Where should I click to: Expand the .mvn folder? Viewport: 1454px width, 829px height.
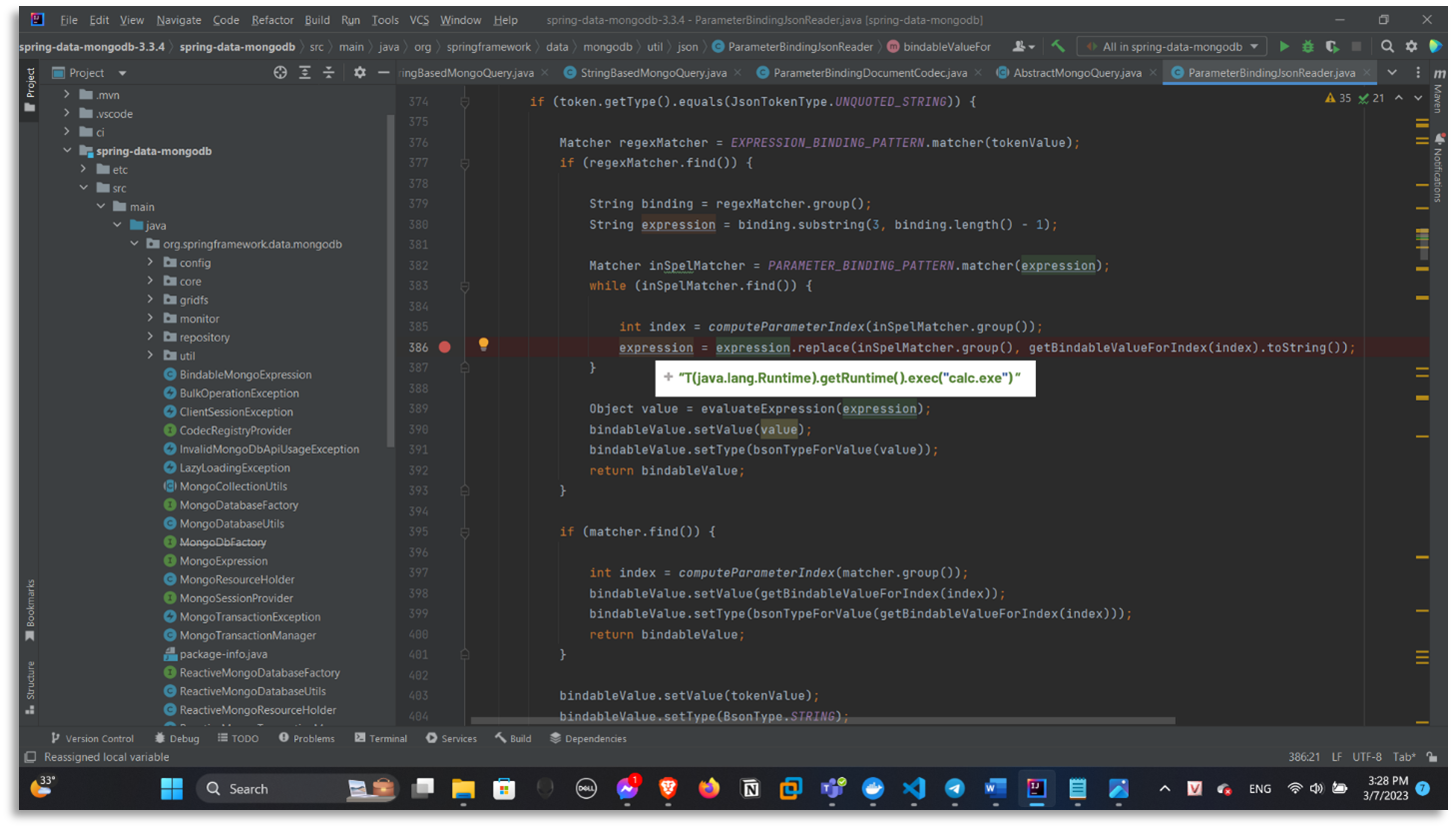click(68, 95)
